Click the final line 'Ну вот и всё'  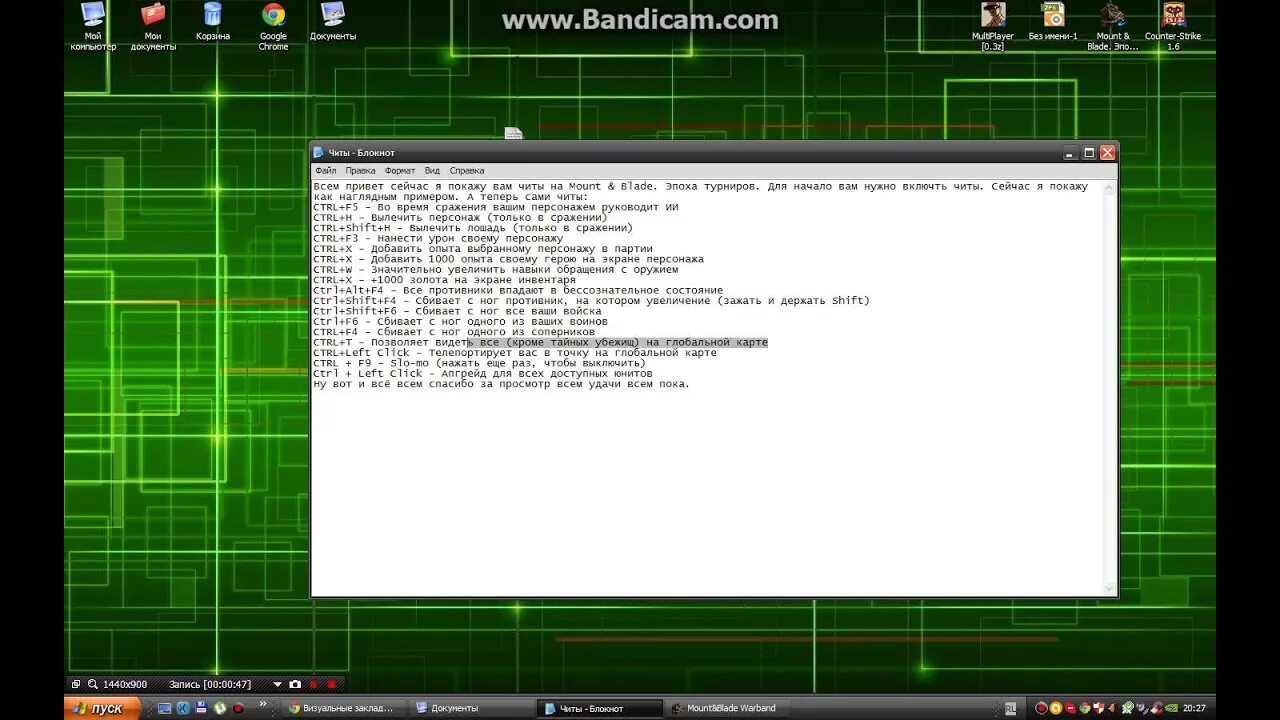point(501,384)
